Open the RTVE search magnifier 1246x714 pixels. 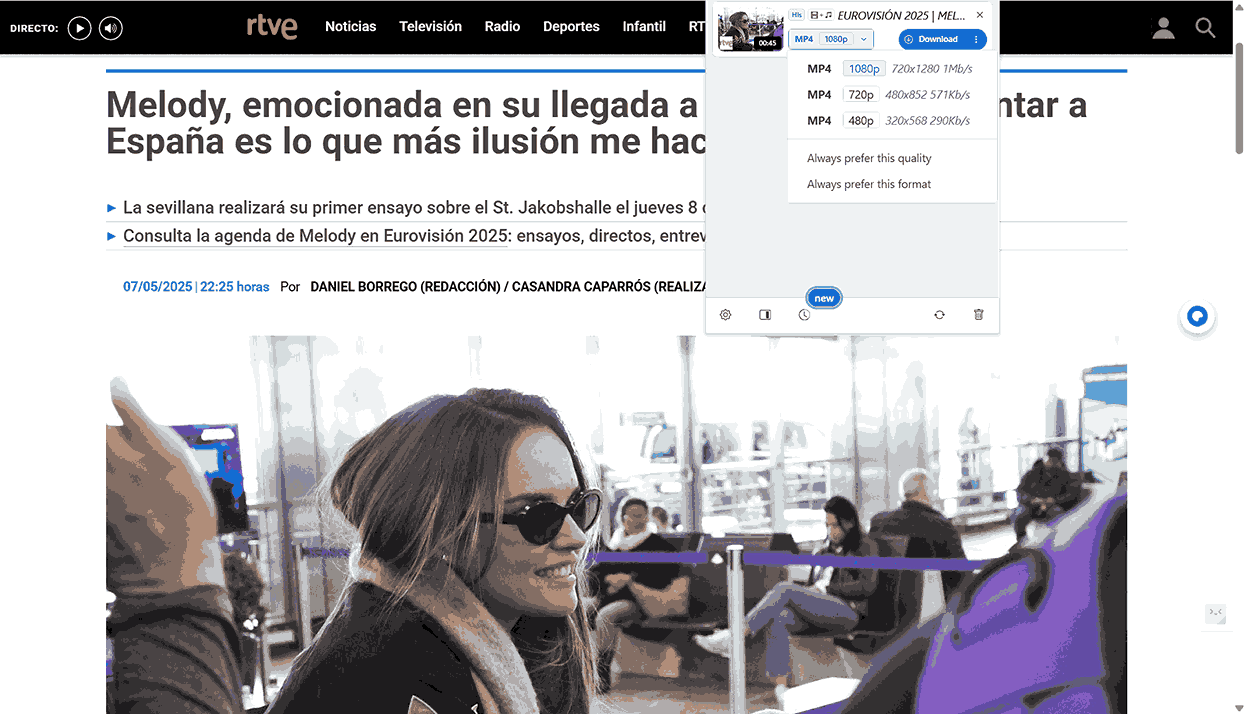pyautogui.click(x=1206, y=28)
